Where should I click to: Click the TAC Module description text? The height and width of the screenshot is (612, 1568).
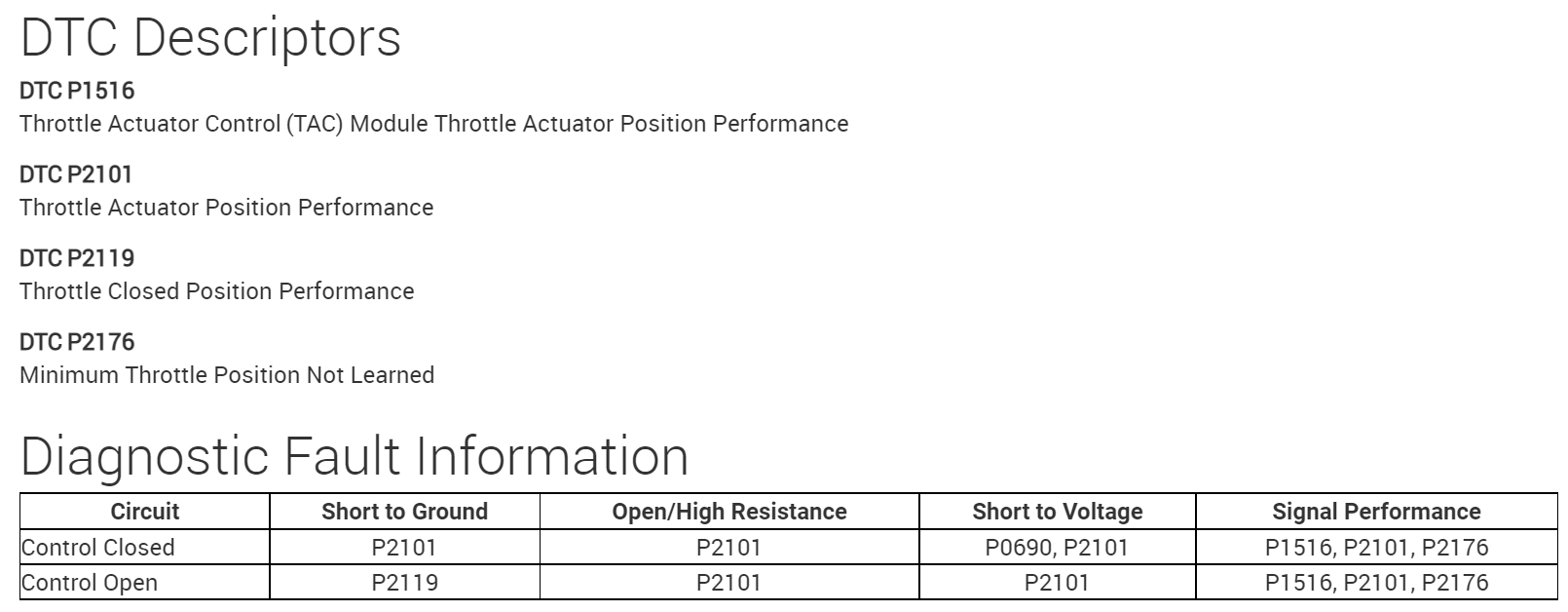[433, 124]
